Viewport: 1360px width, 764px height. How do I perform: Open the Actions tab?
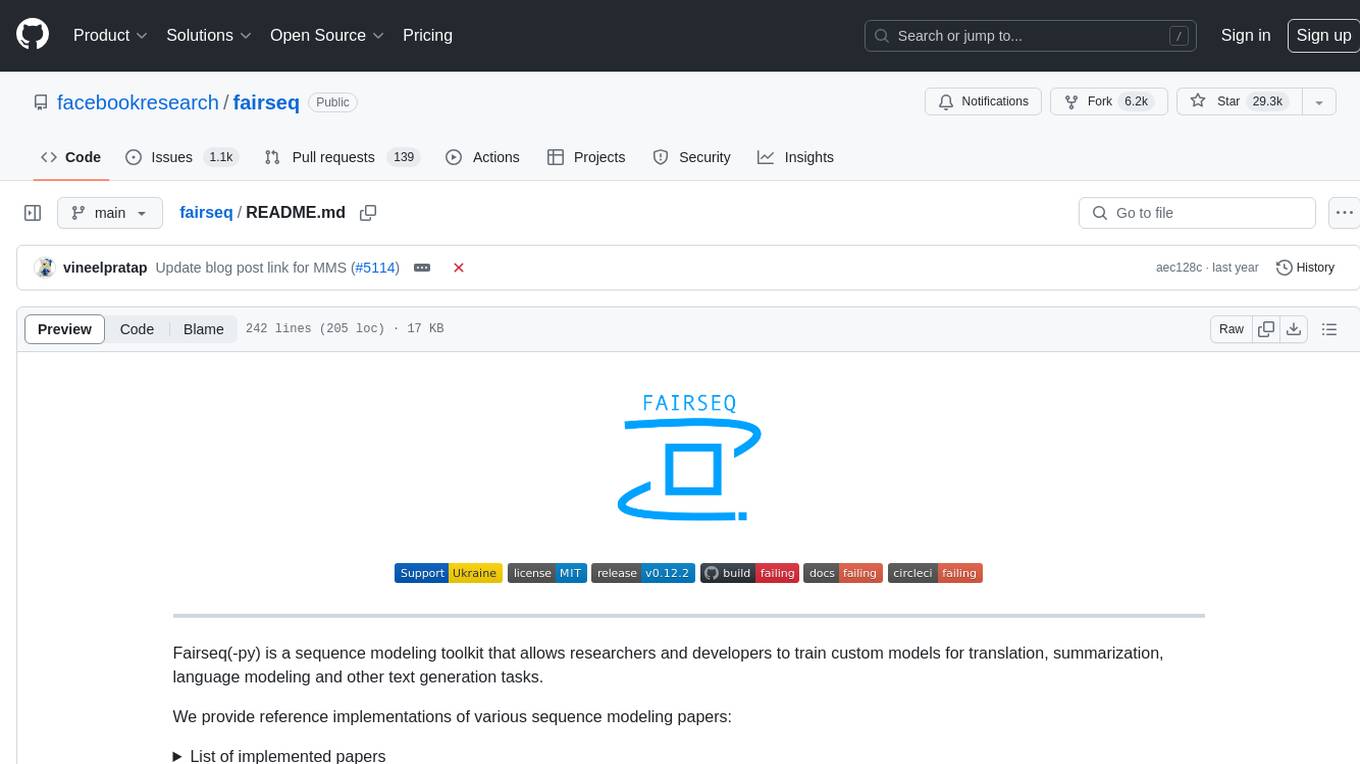482,157
